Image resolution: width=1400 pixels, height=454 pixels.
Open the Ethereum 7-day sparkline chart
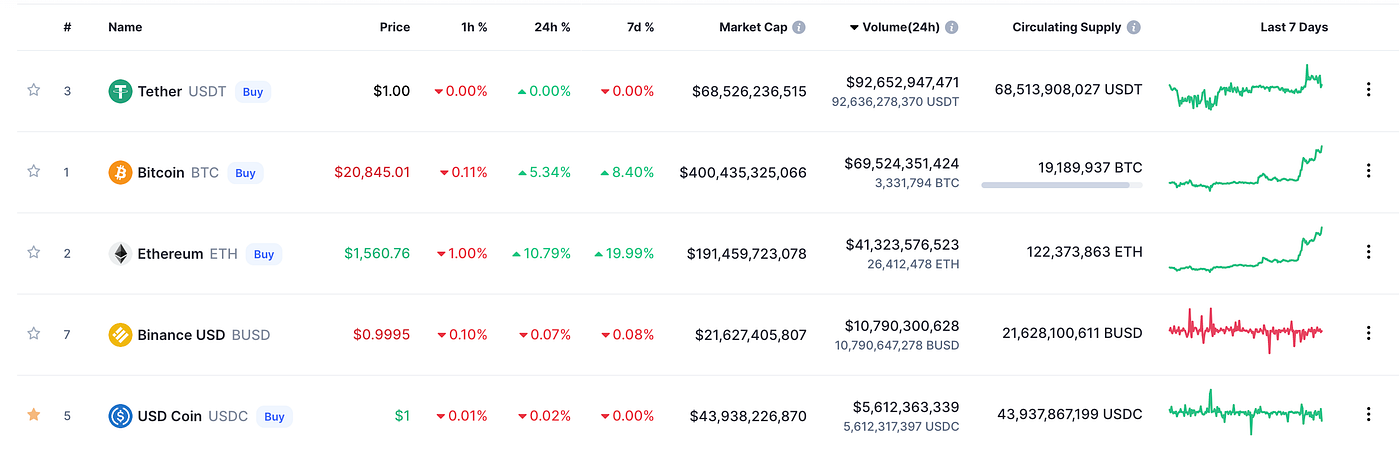1246,250
